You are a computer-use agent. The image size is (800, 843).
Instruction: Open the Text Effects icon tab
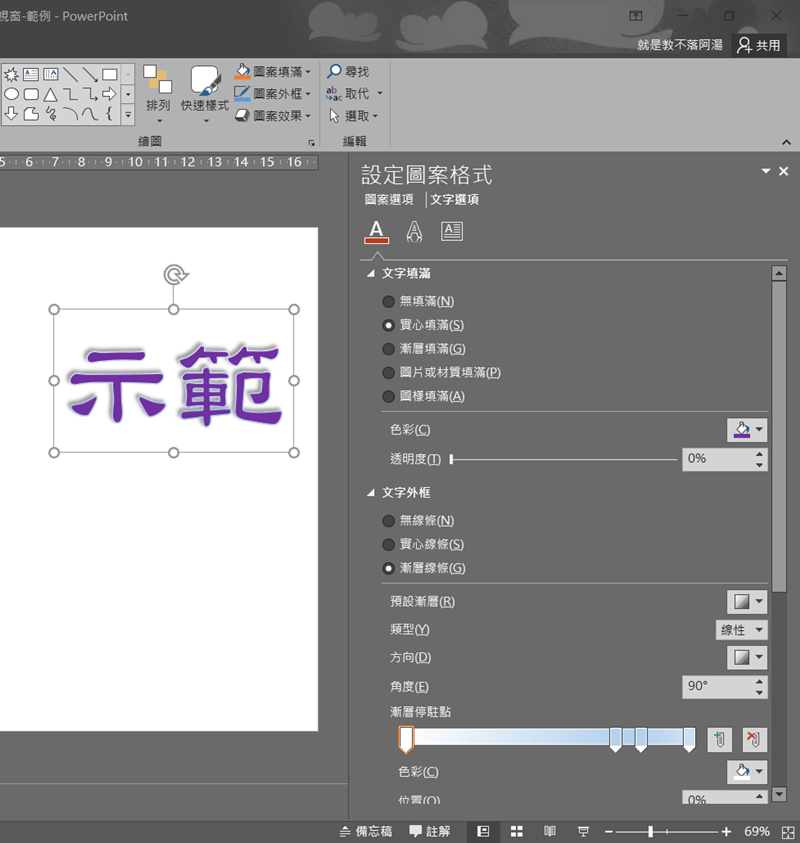(x=414, y=232)
